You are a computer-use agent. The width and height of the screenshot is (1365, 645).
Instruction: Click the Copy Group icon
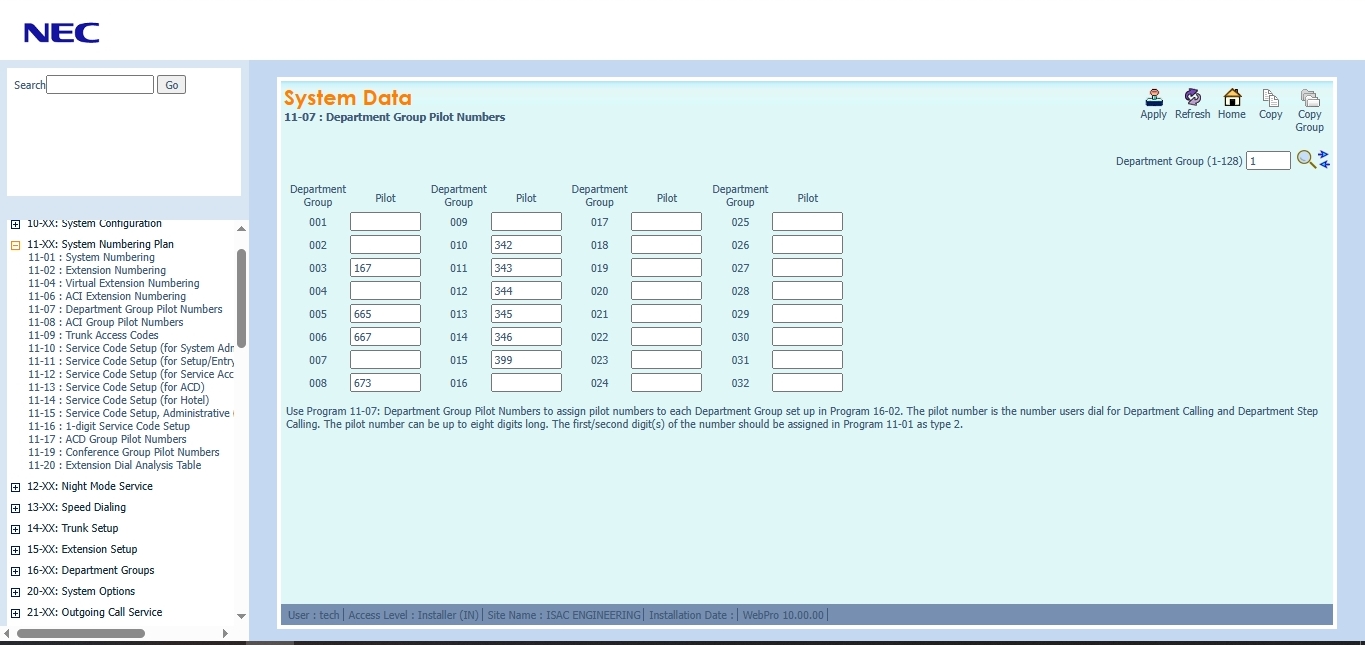click(1309, 98)
